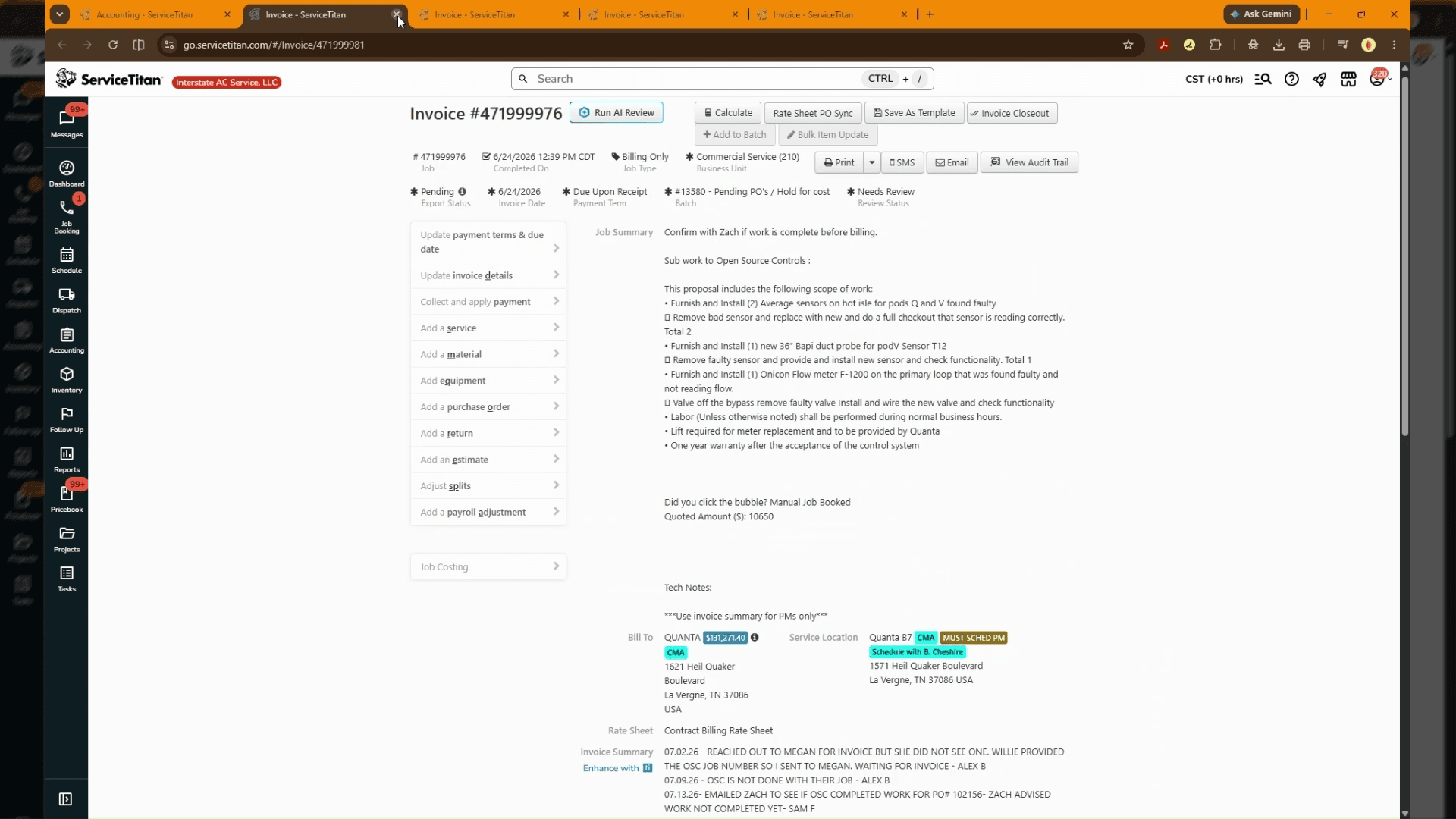Expand Add an estimate
1456x819 pixels.
488,460
